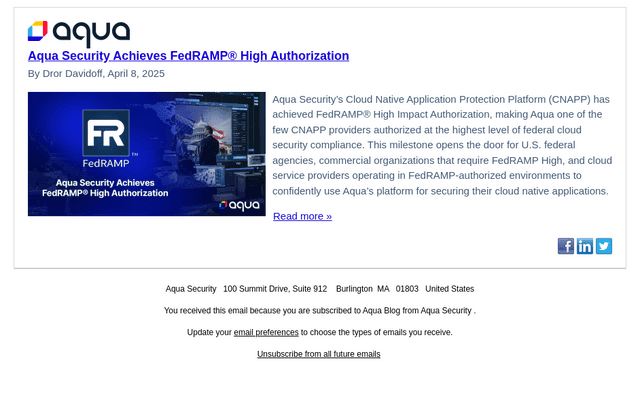Share the article on LinkedIn

click(584, 246)
